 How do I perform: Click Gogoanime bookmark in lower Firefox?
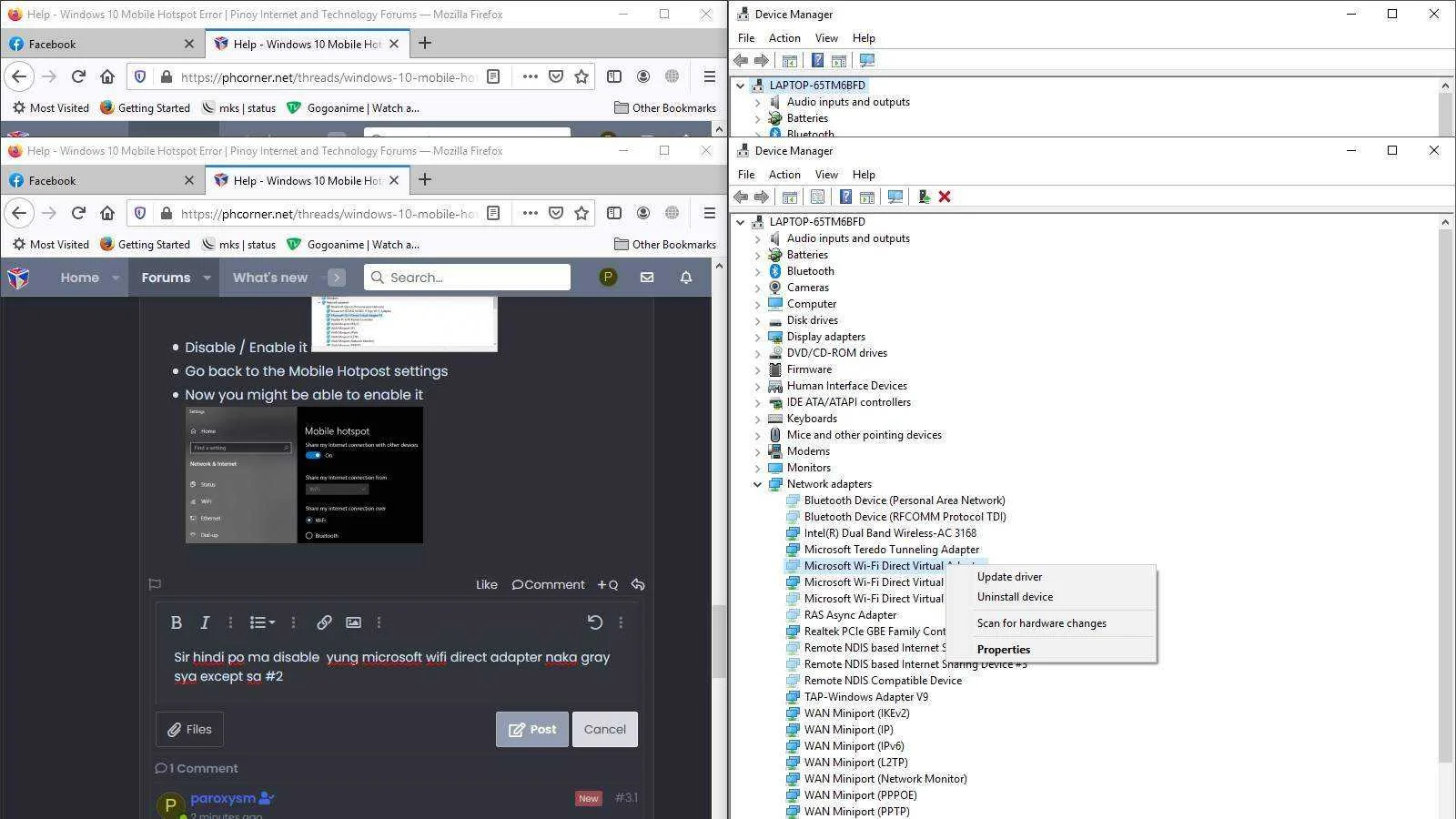click(x=353, y=244)
